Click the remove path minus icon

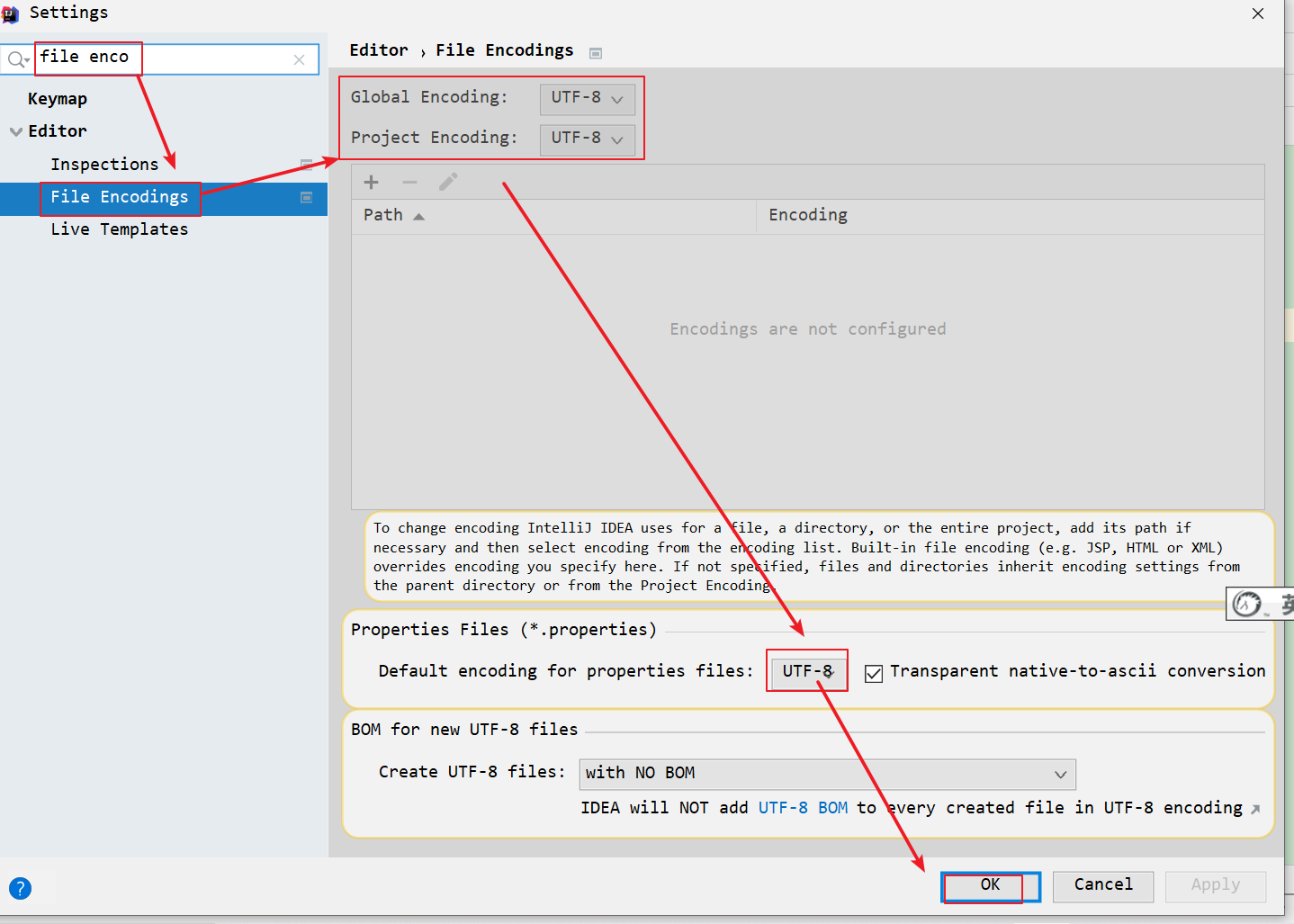coord(409,183)
